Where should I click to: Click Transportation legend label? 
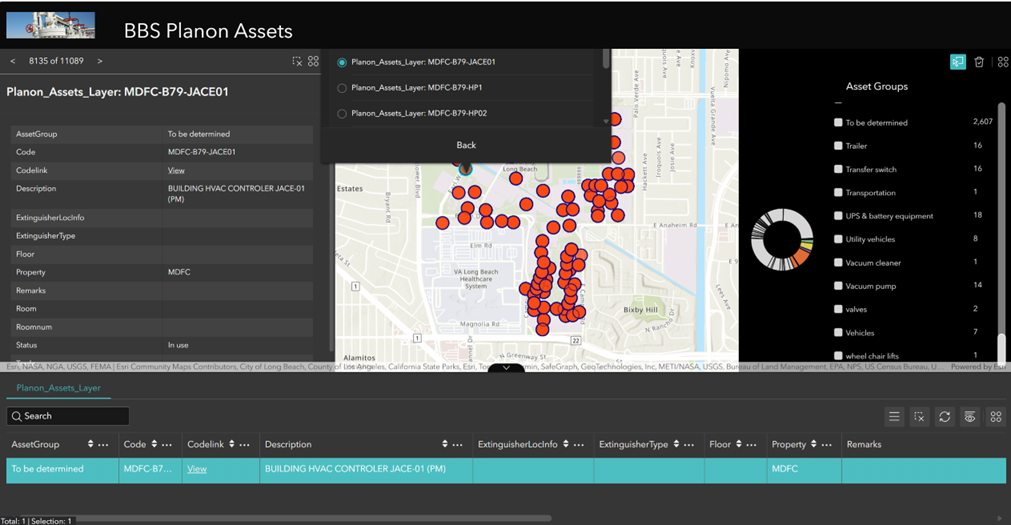coord(870,193)
